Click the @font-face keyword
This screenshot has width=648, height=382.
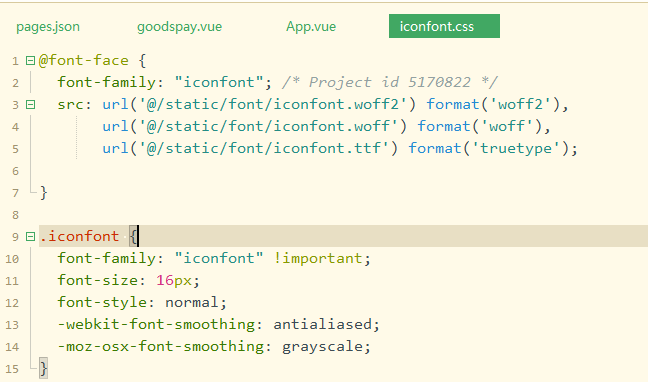click(83, 61)
